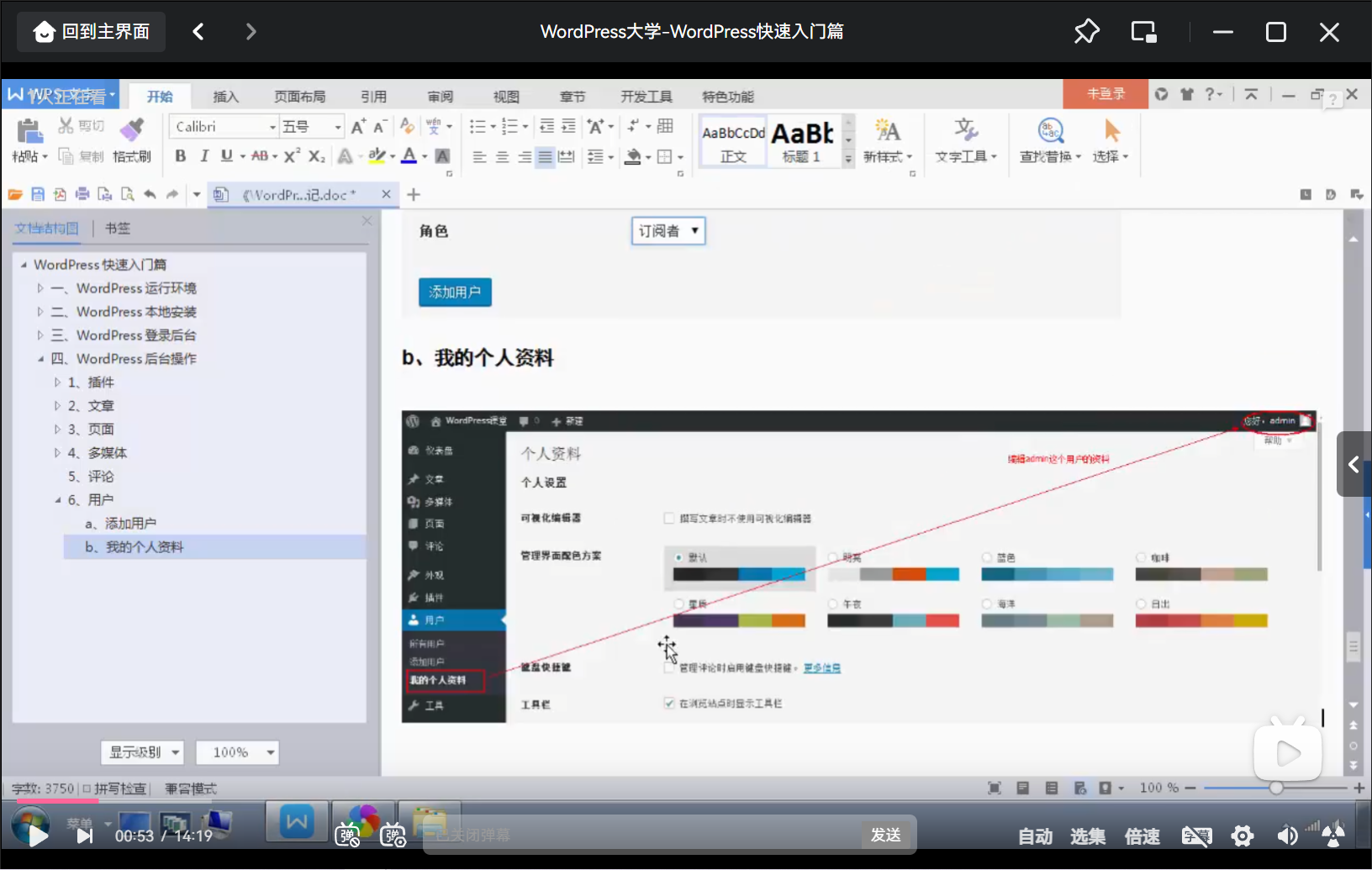Click the center alignment icon

[502, 156]
